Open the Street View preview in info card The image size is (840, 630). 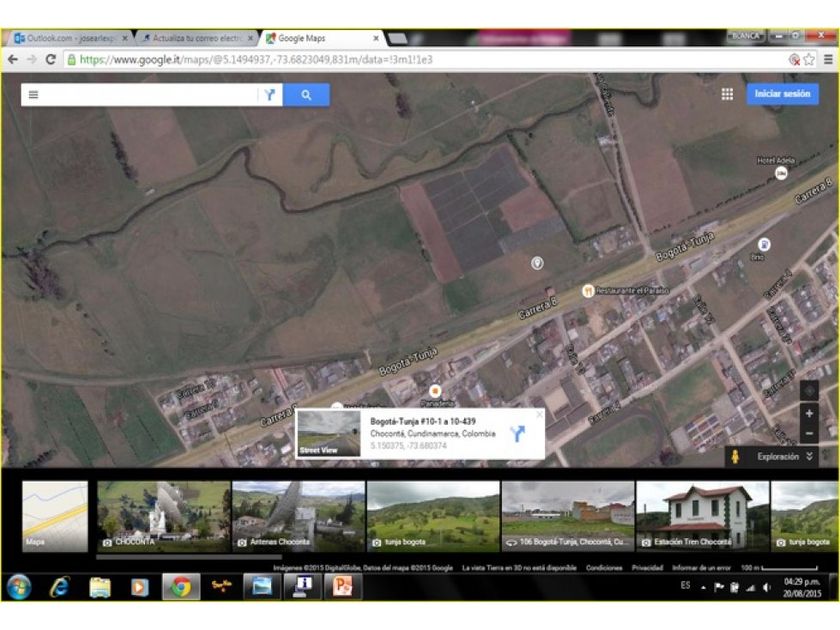pyautogui.click(x=329, y=434)
